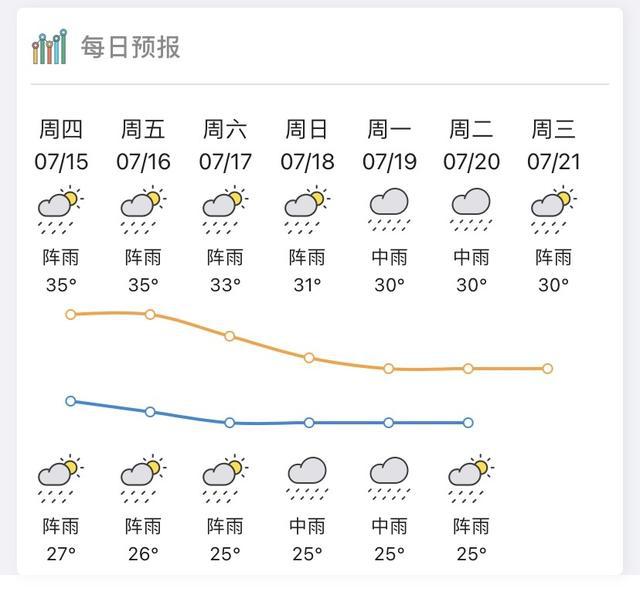Click the 07/20 daytime moderate rain icon
Viewport: 640px width, 592px height.
[471, 210]
